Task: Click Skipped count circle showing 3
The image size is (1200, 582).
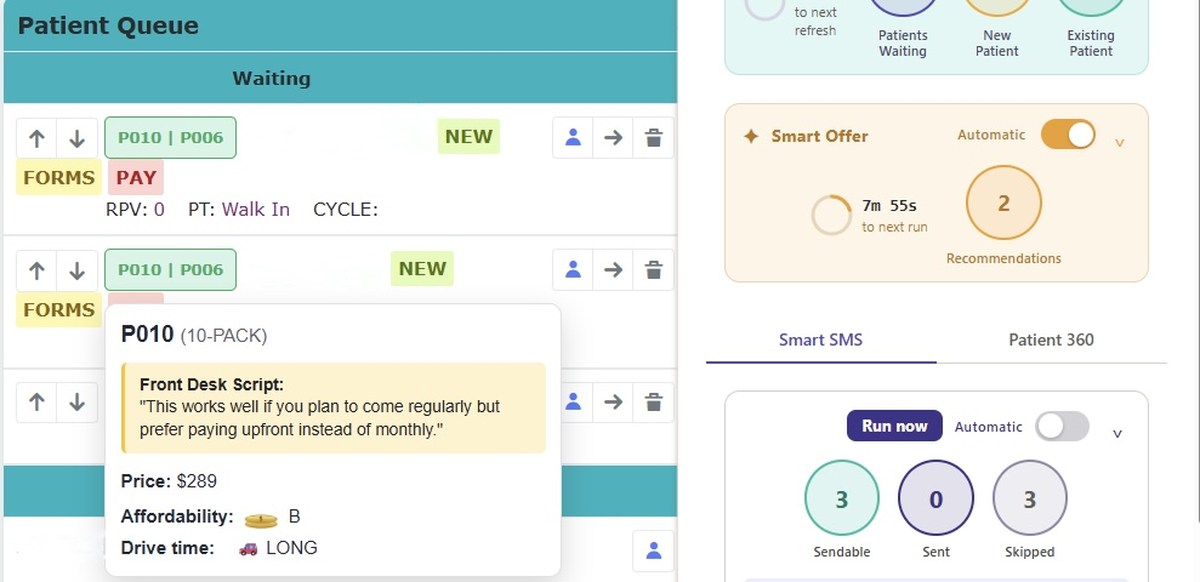Action: coord(1030,499)
